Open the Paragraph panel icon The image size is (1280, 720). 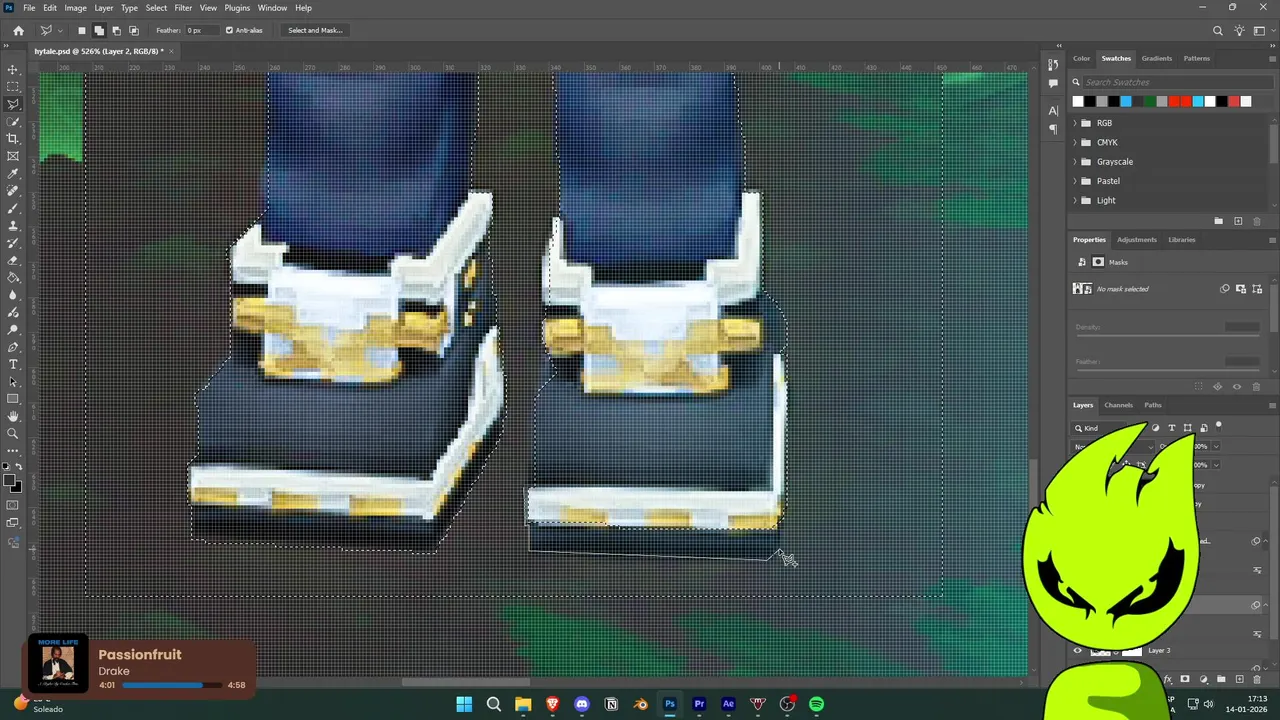[1053, 128]
